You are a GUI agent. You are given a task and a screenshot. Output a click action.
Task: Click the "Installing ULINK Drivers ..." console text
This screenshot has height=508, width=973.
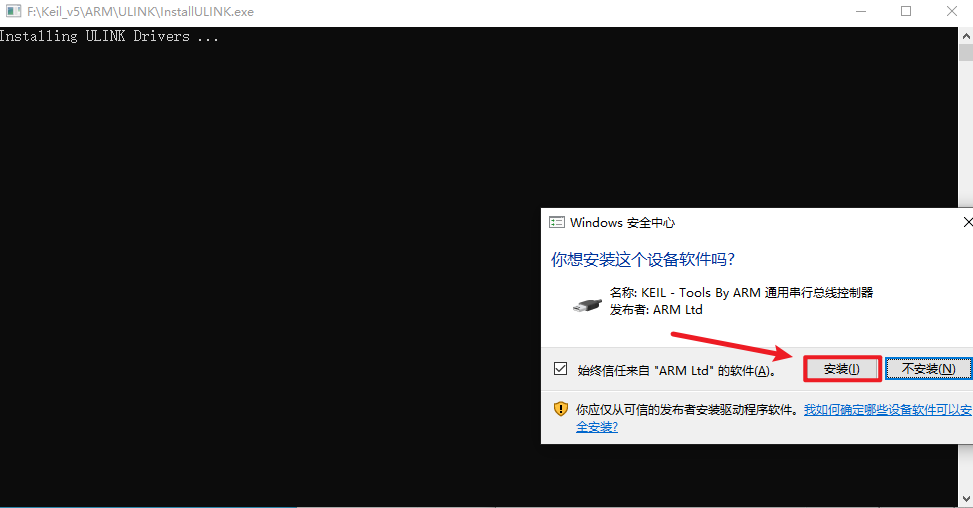[109, 37]
